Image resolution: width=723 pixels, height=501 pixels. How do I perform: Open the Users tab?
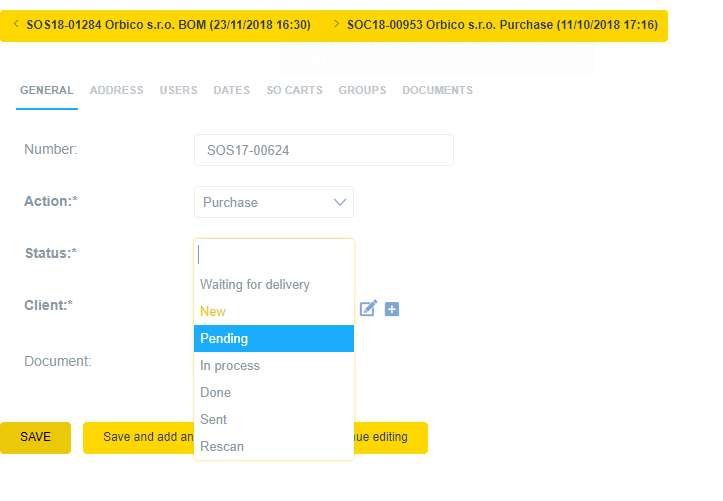(178, 90)
